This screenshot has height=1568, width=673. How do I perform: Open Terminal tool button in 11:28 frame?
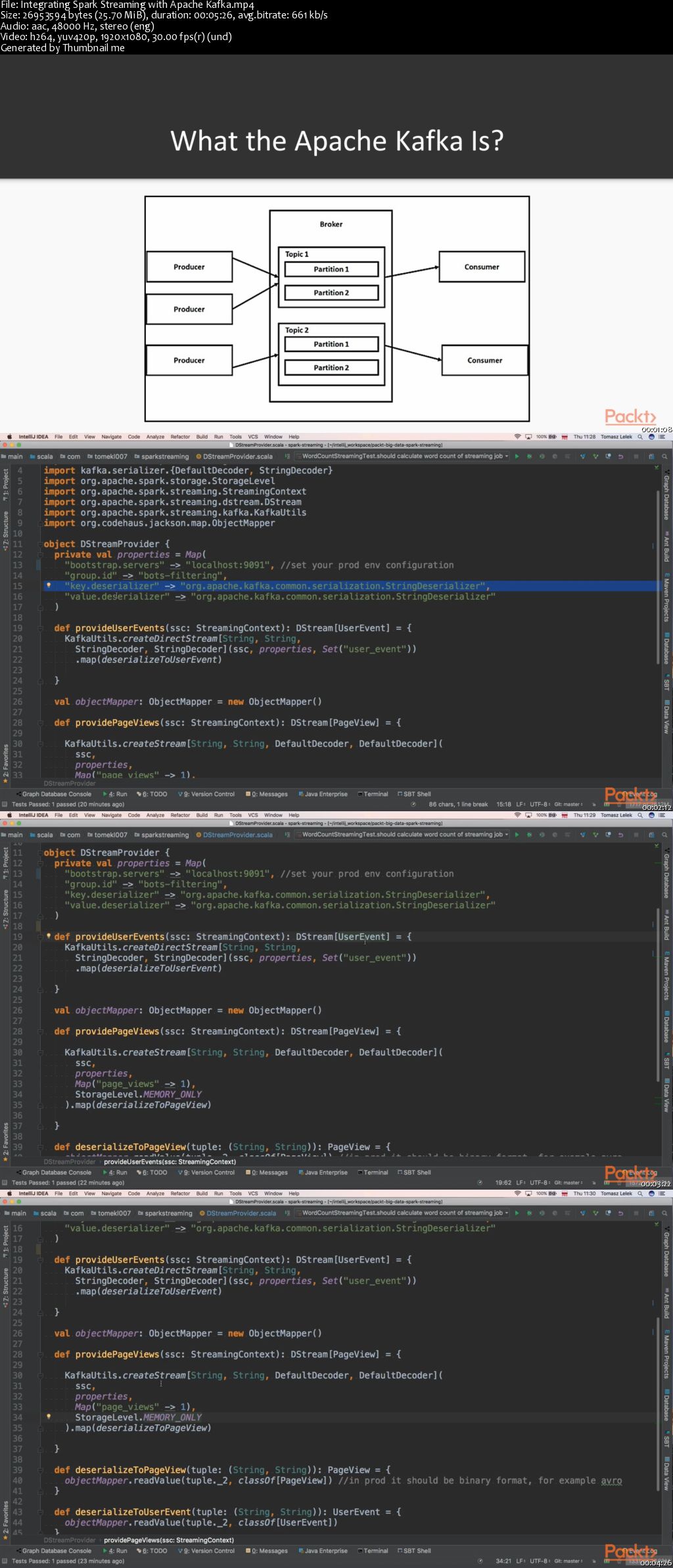(373, 794)
